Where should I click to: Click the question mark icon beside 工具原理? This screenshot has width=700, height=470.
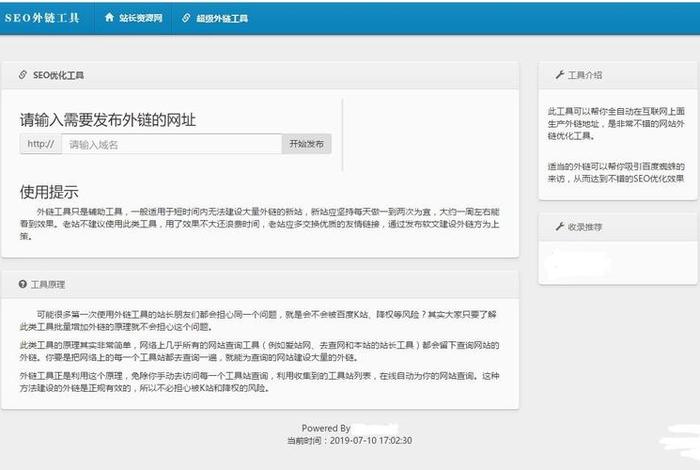(23, 284)
